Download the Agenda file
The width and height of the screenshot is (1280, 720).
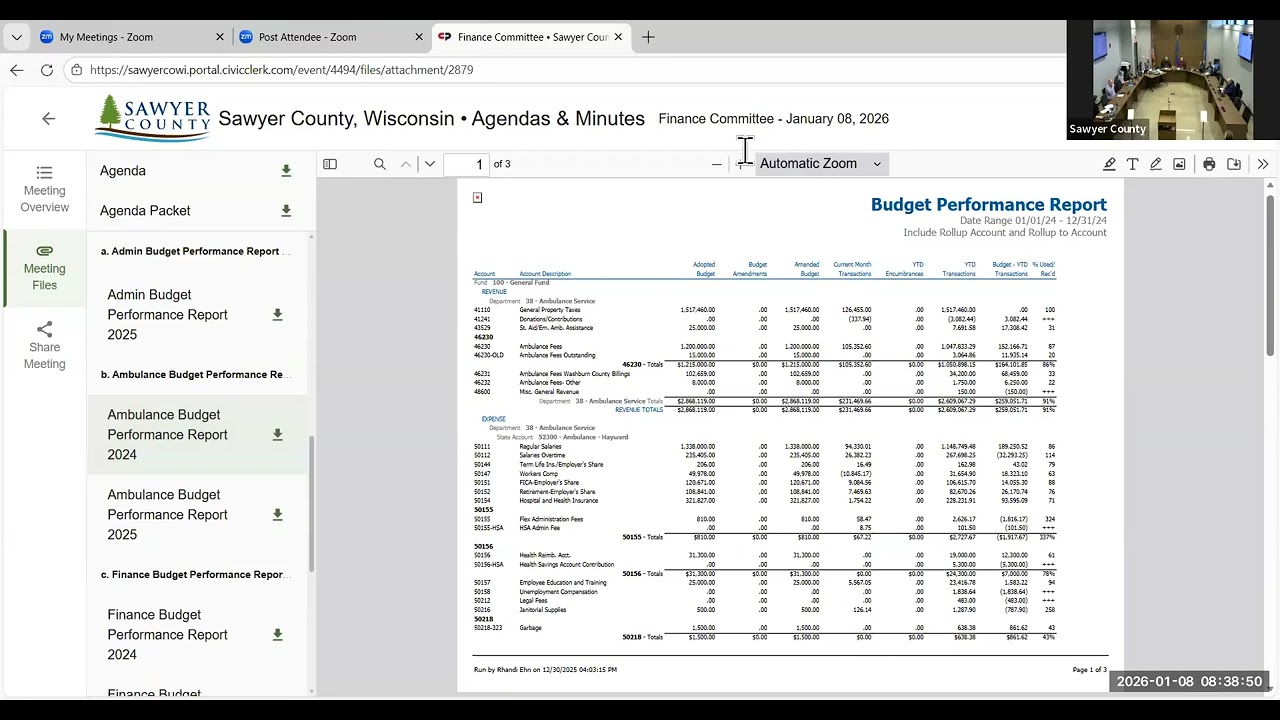point(286,171)
